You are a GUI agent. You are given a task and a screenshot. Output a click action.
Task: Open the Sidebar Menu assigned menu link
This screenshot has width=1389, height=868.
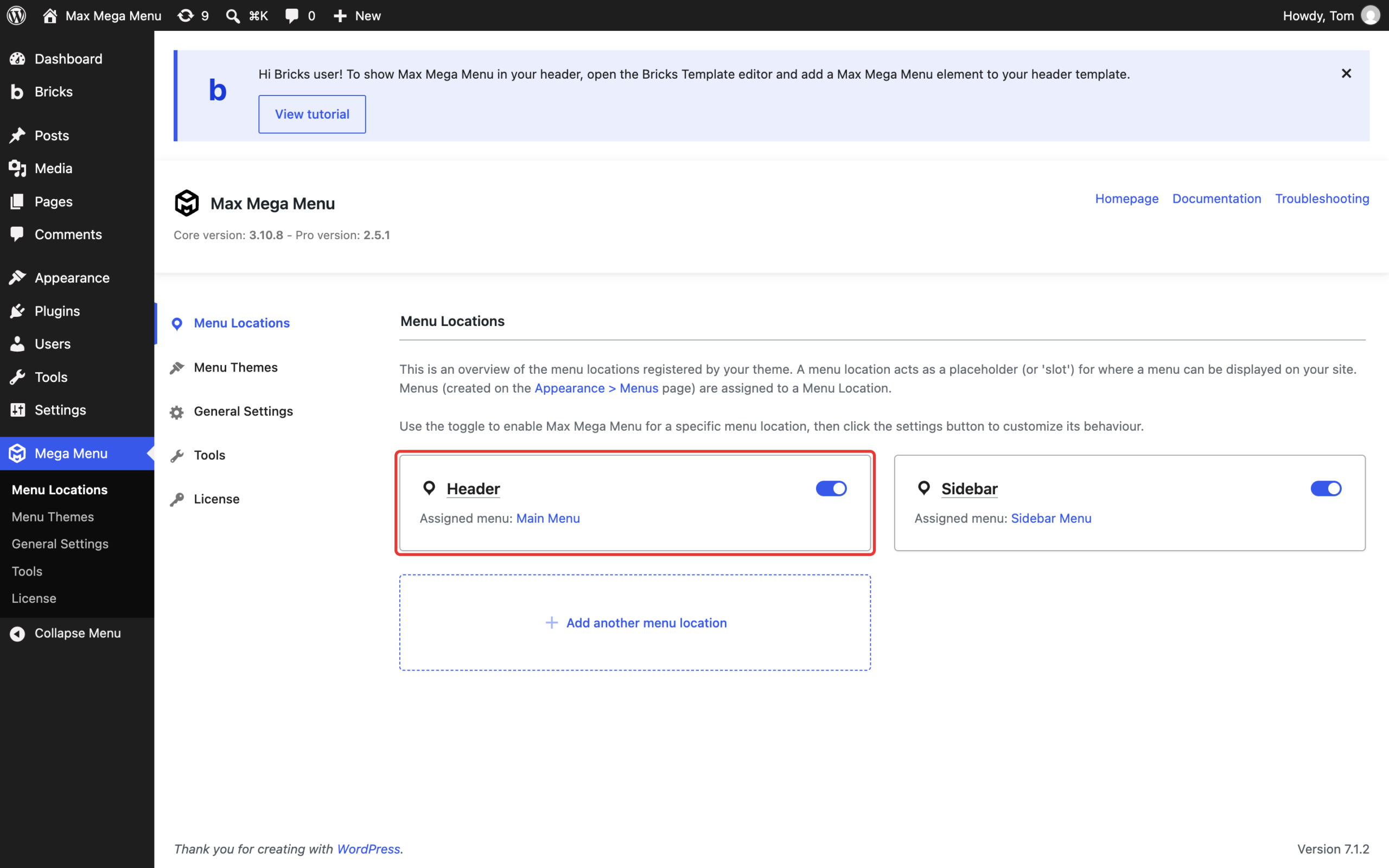[x=1051, y=519]
